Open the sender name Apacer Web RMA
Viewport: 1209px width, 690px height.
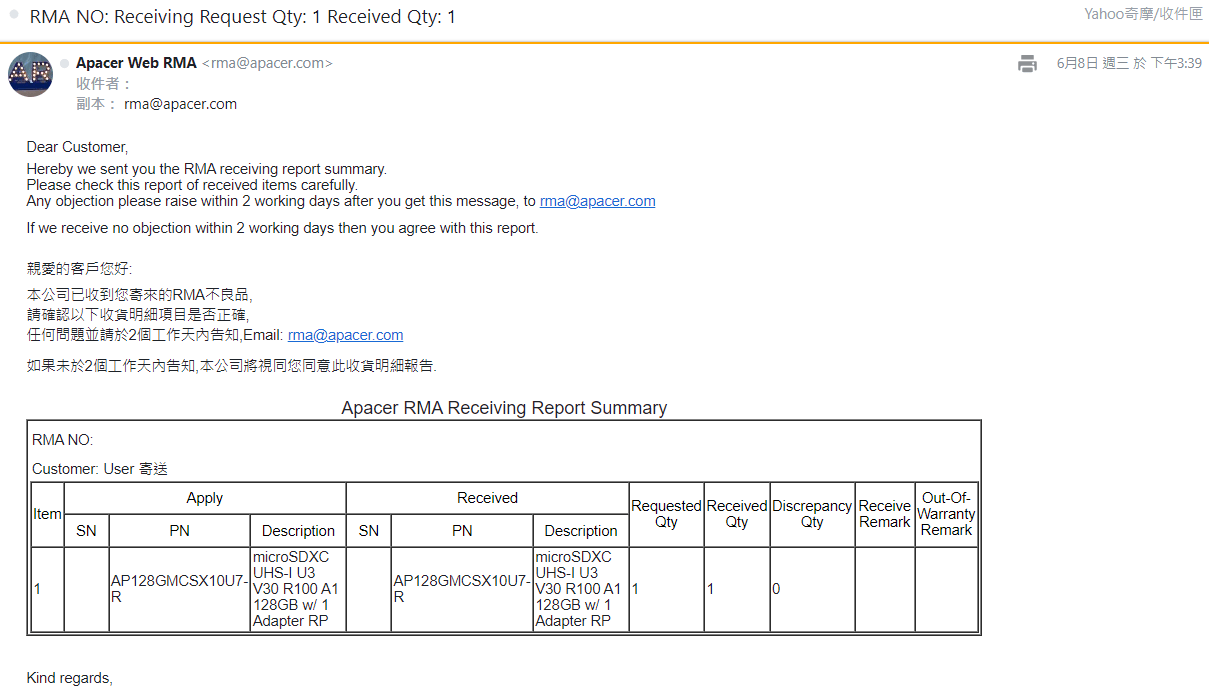click(136, 63)
